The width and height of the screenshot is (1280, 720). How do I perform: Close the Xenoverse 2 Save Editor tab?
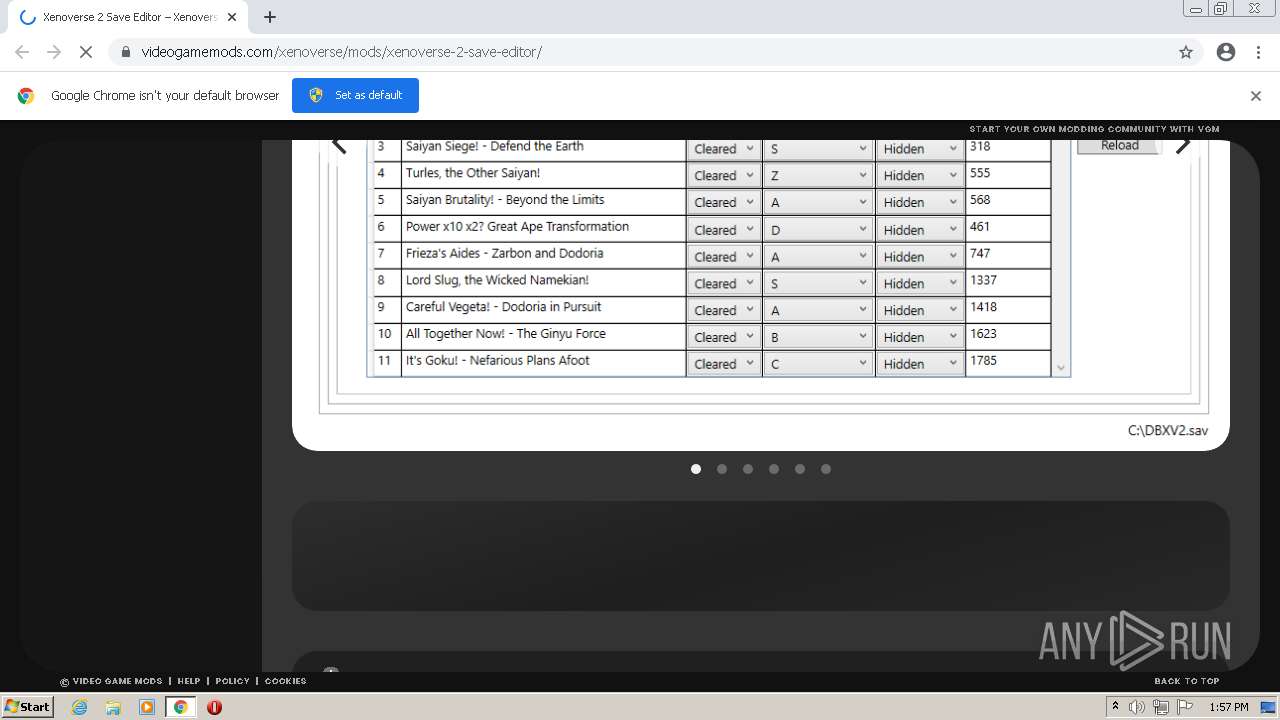point(232,17)
